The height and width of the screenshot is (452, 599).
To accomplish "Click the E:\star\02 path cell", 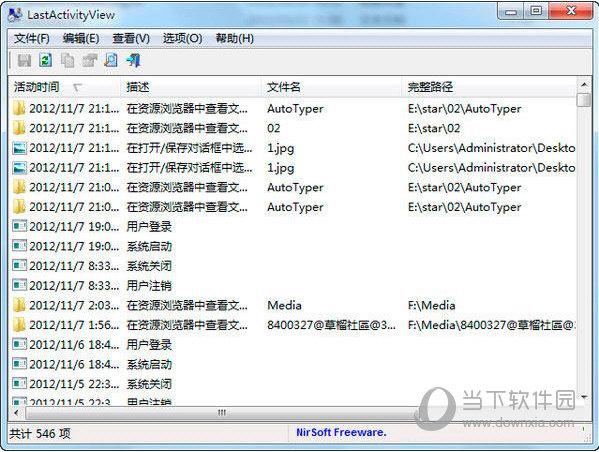I will pyautogui.click(x=434, y=128).
